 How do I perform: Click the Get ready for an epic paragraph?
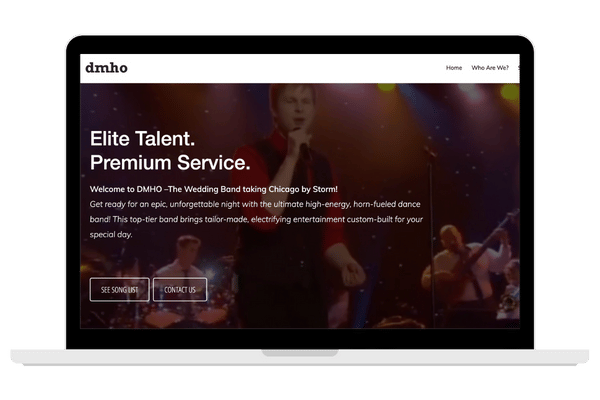pos(256,219)
